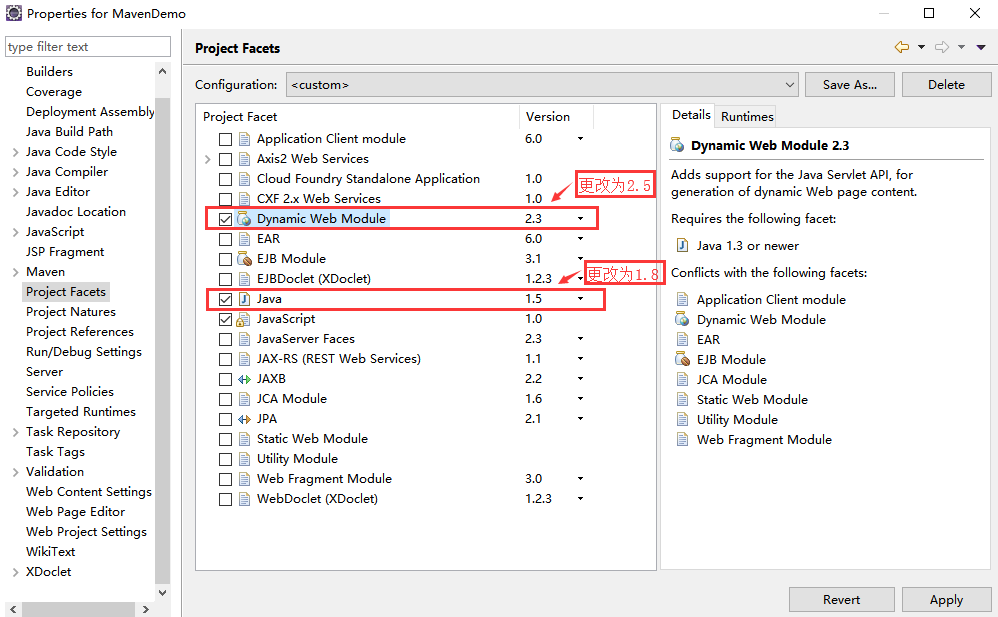Select Project Natures in the sidebar
This screenshot has width=998, height=617.
71,312
